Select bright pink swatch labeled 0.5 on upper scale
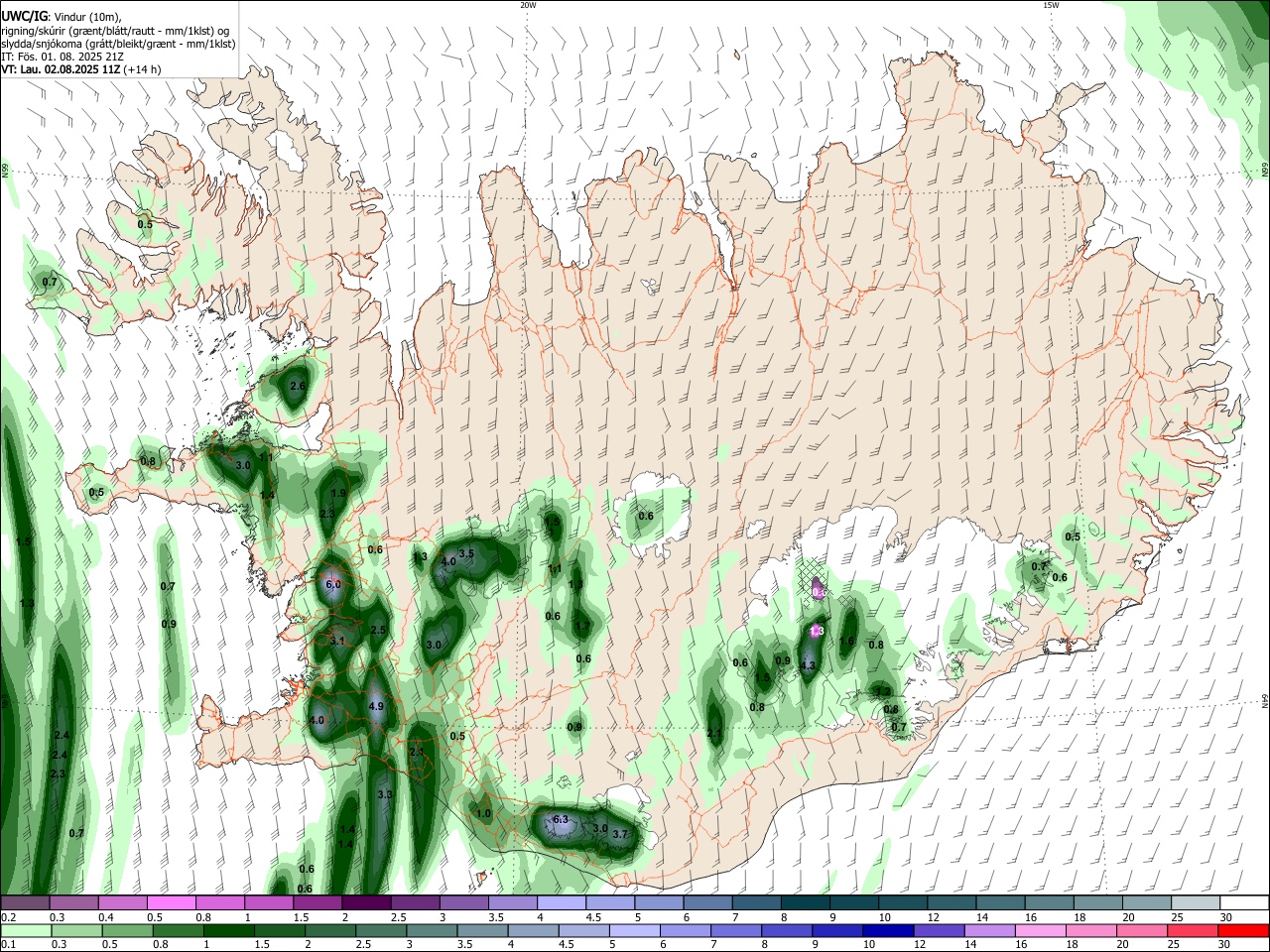Viewport: 1270px width, 952px height. pos(171,903)
